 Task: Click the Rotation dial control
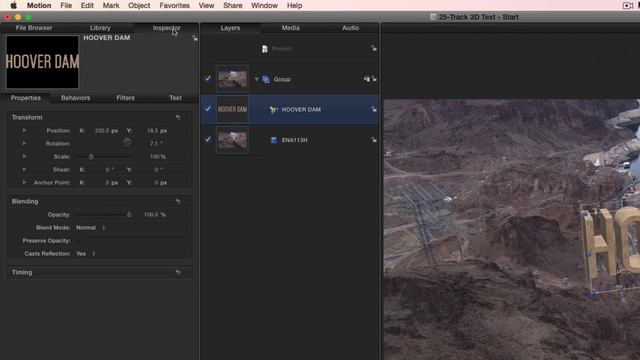[x=127, y=143]
